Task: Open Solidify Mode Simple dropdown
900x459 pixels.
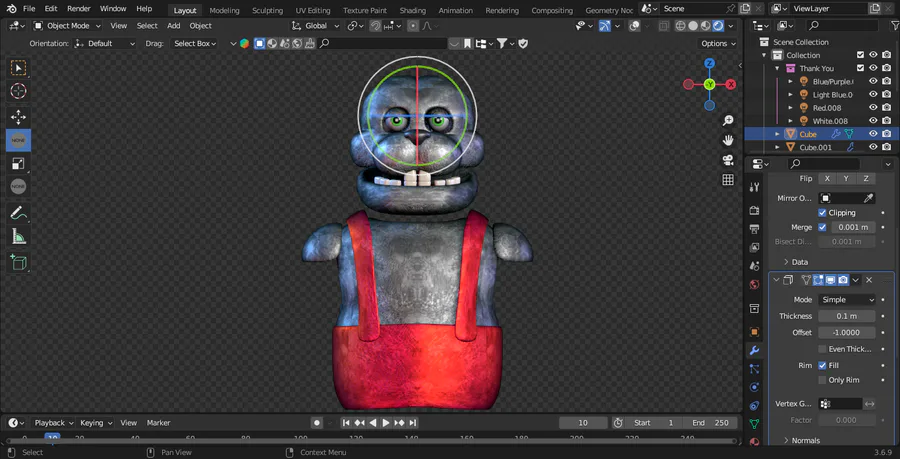Action: coord(847,299)
